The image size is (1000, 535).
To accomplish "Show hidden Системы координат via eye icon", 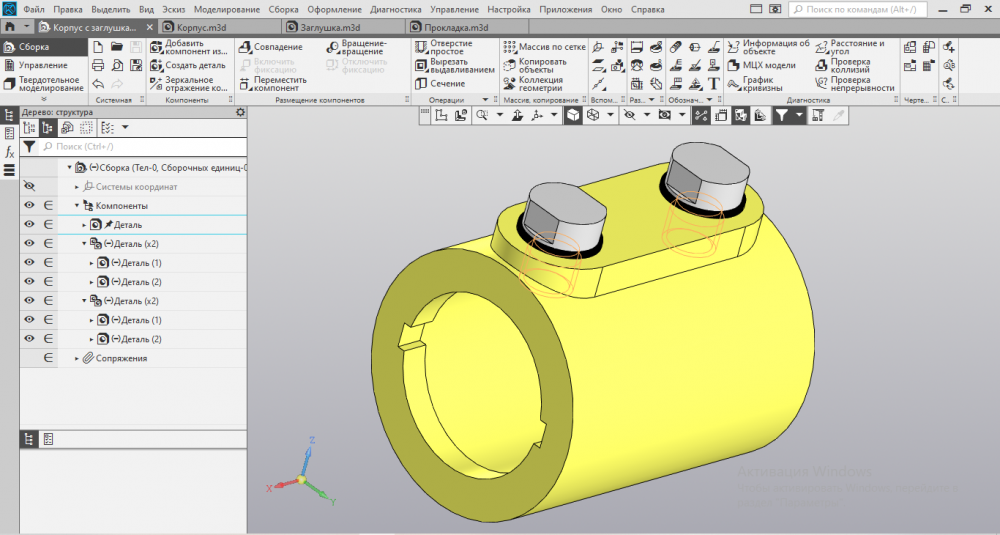I will coord(29,186).
